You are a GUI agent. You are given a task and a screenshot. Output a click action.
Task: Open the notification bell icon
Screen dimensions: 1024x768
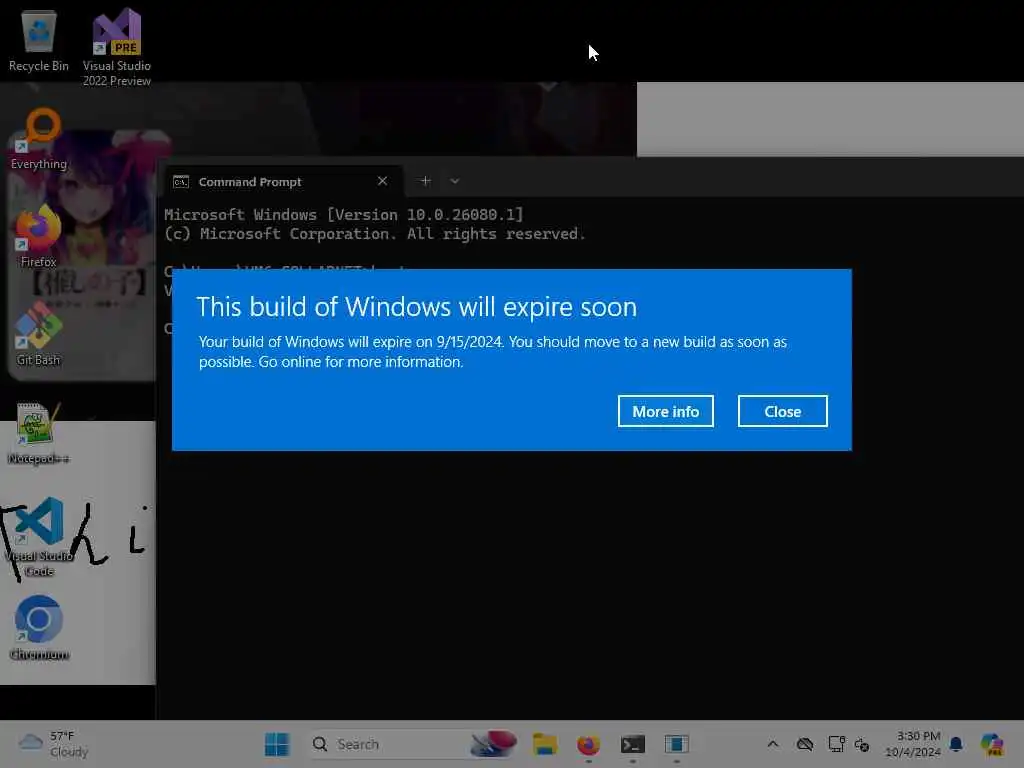point(956,744)
